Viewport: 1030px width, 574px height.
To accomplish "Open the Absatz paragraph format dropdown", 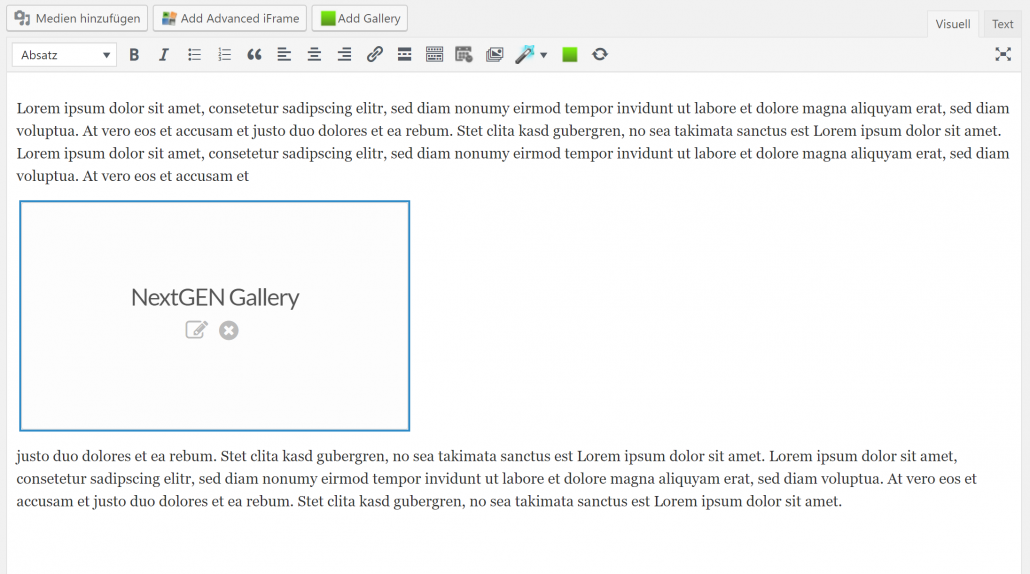I will [64, 55].
